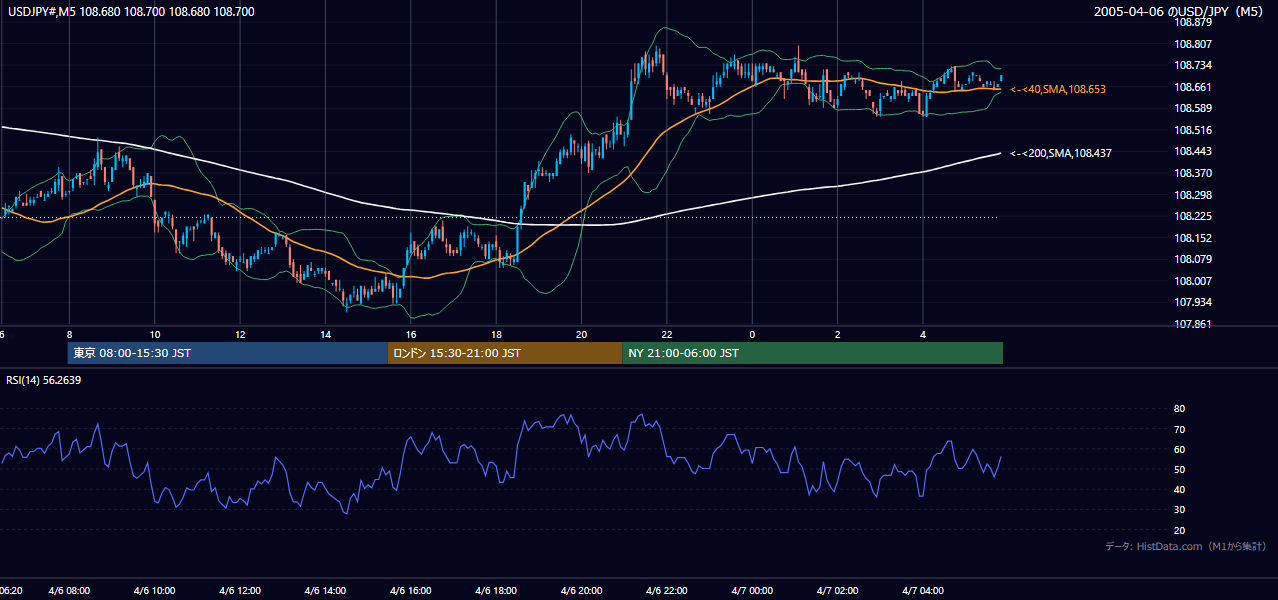This screenshot has height=600, width=1278.
Task: Click the 4/6 12:00 time label
Action: tap(239, 591)
